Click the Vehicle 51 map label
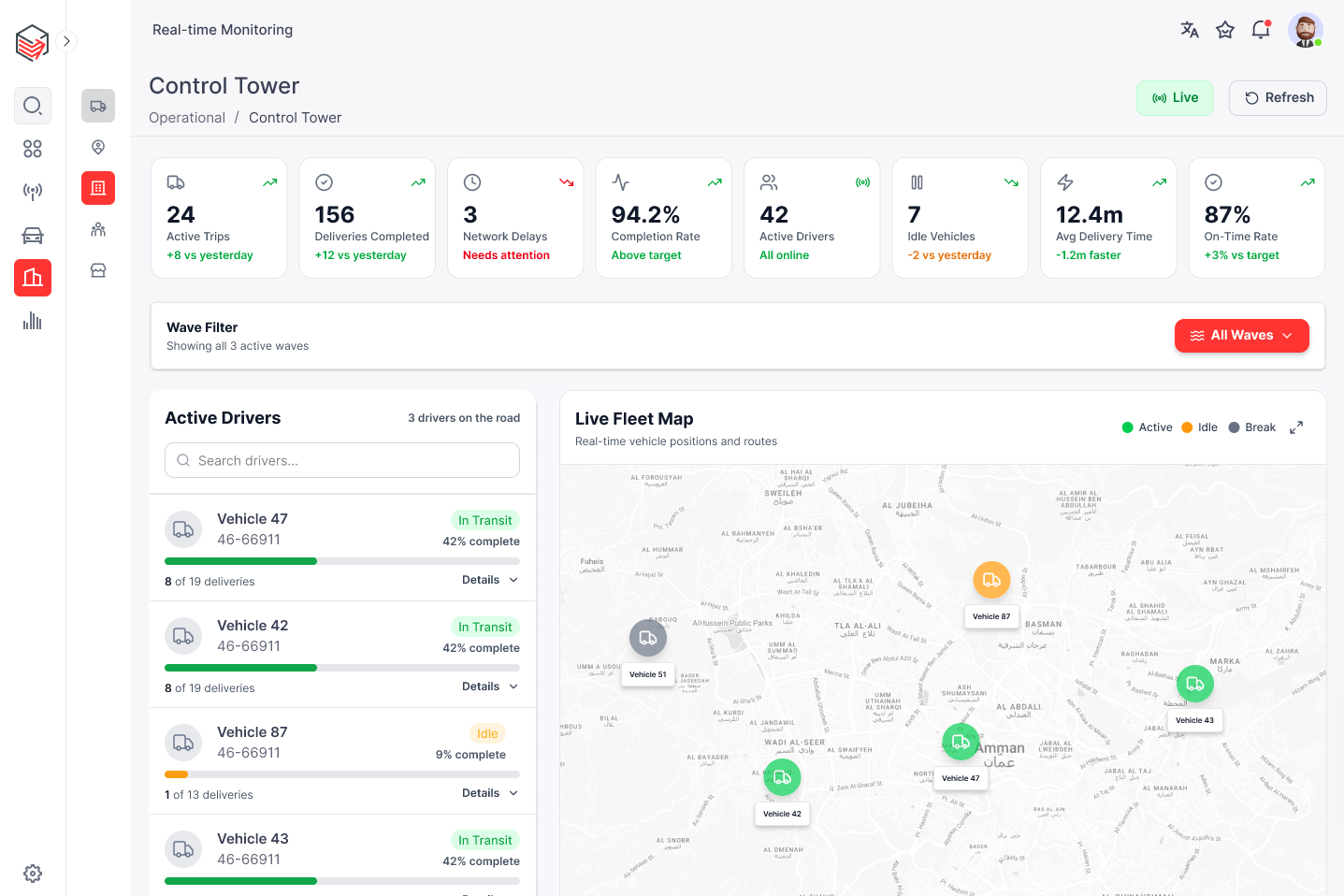 tap(648, 674)
